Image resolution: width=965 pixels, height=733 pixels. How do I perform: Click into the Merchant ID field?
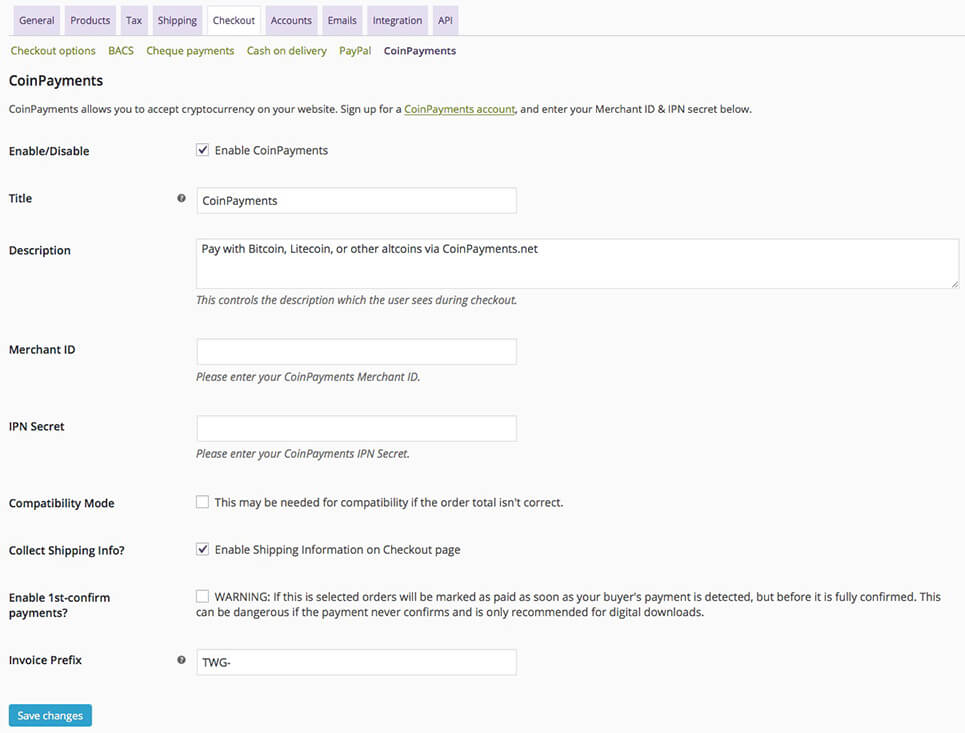[x=356, y=352]
